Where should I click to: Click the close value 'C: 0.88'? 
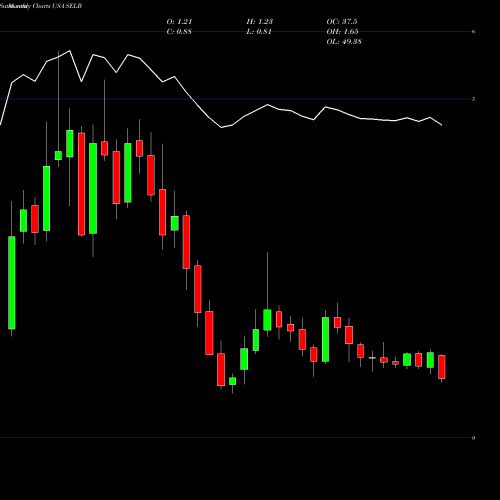tap(179, 32)
